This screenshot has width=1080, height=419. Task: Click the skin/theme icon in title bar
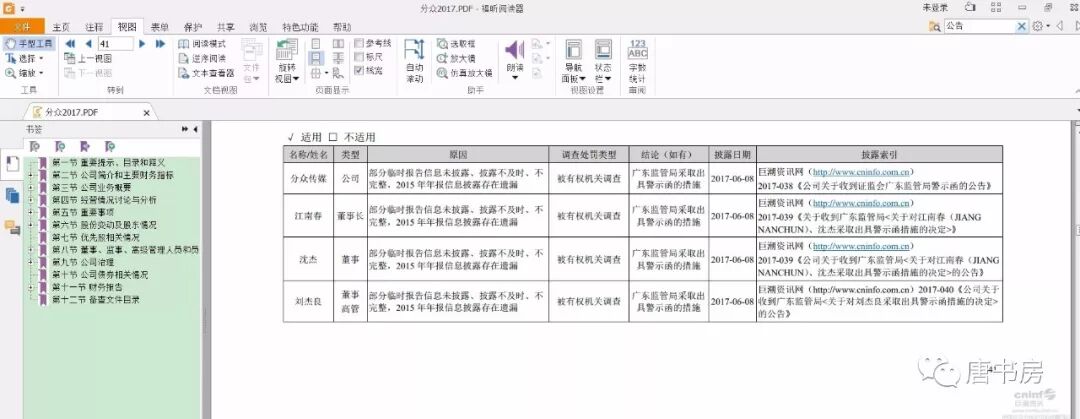pyautogui.click(x=970, y=7)
